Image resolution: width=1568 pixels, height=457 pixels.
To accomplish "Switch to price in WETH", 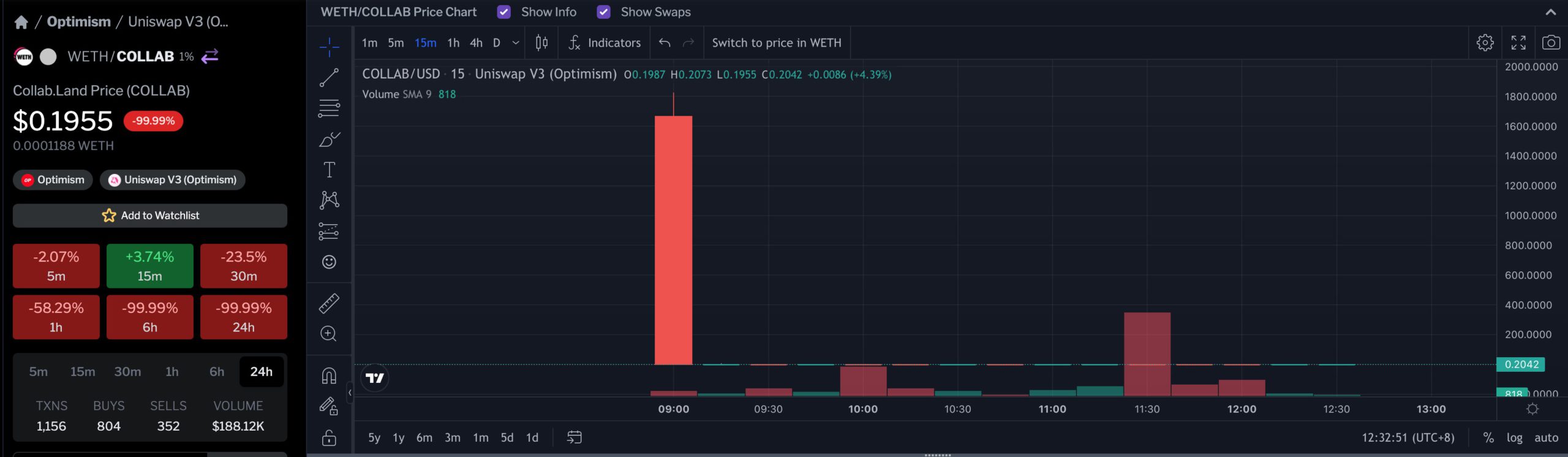I will (x=777, y=43).
